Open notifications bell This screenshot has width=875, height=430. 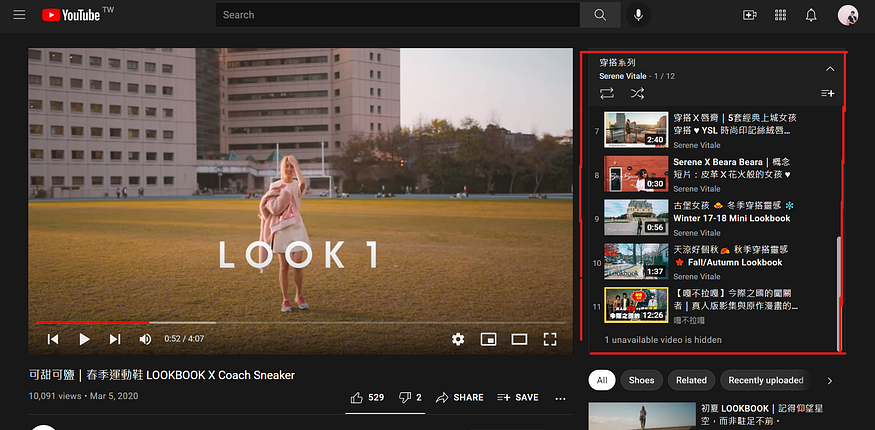pos(811,15)
